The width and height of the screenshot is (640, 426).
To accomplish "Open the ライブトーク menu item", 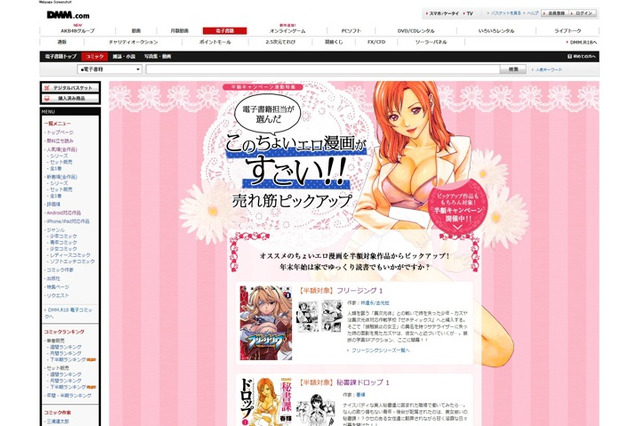I will point(567,31).
